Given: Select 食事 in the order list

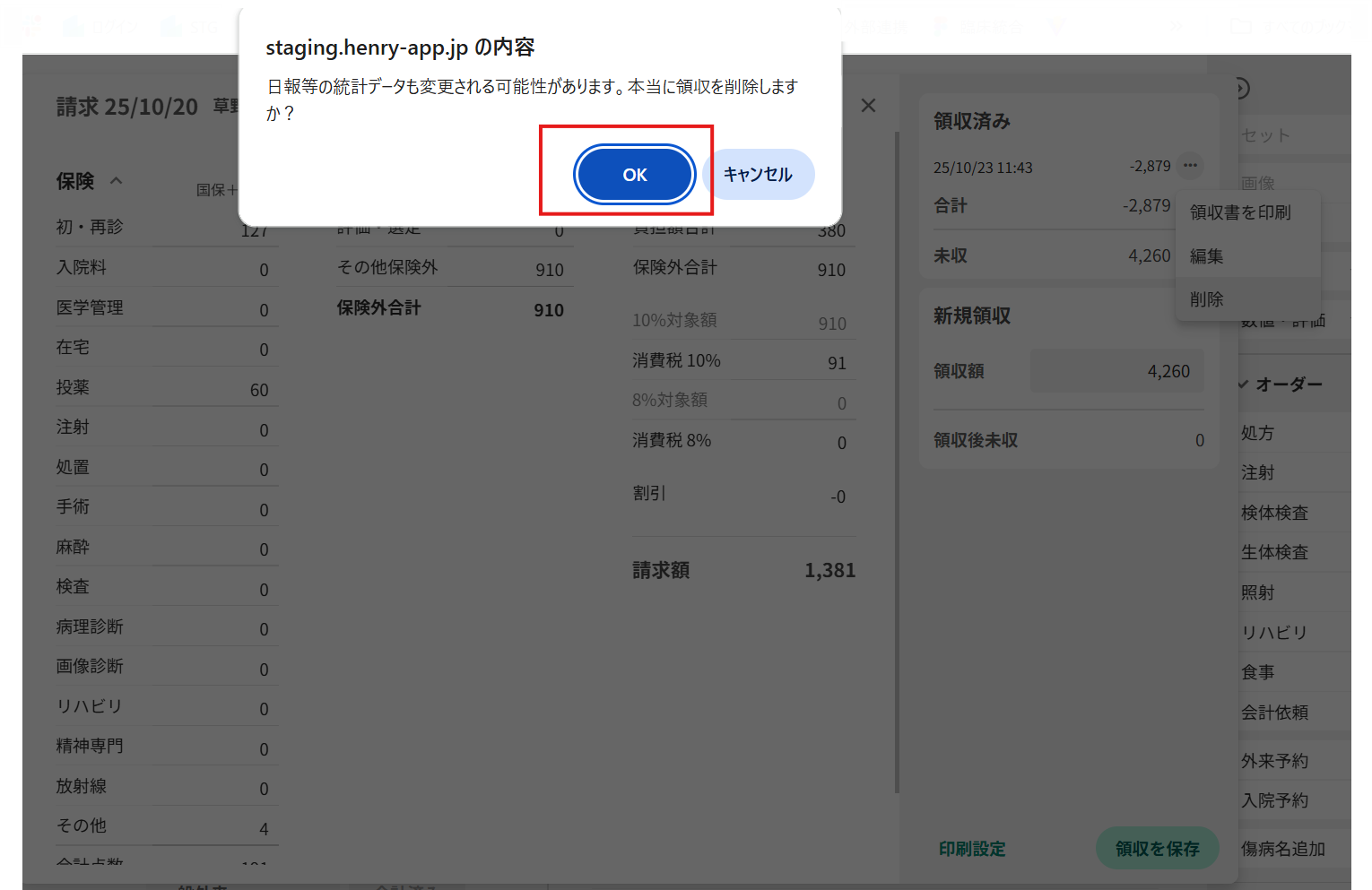Looking at the screenshot, I should 1257,672.
